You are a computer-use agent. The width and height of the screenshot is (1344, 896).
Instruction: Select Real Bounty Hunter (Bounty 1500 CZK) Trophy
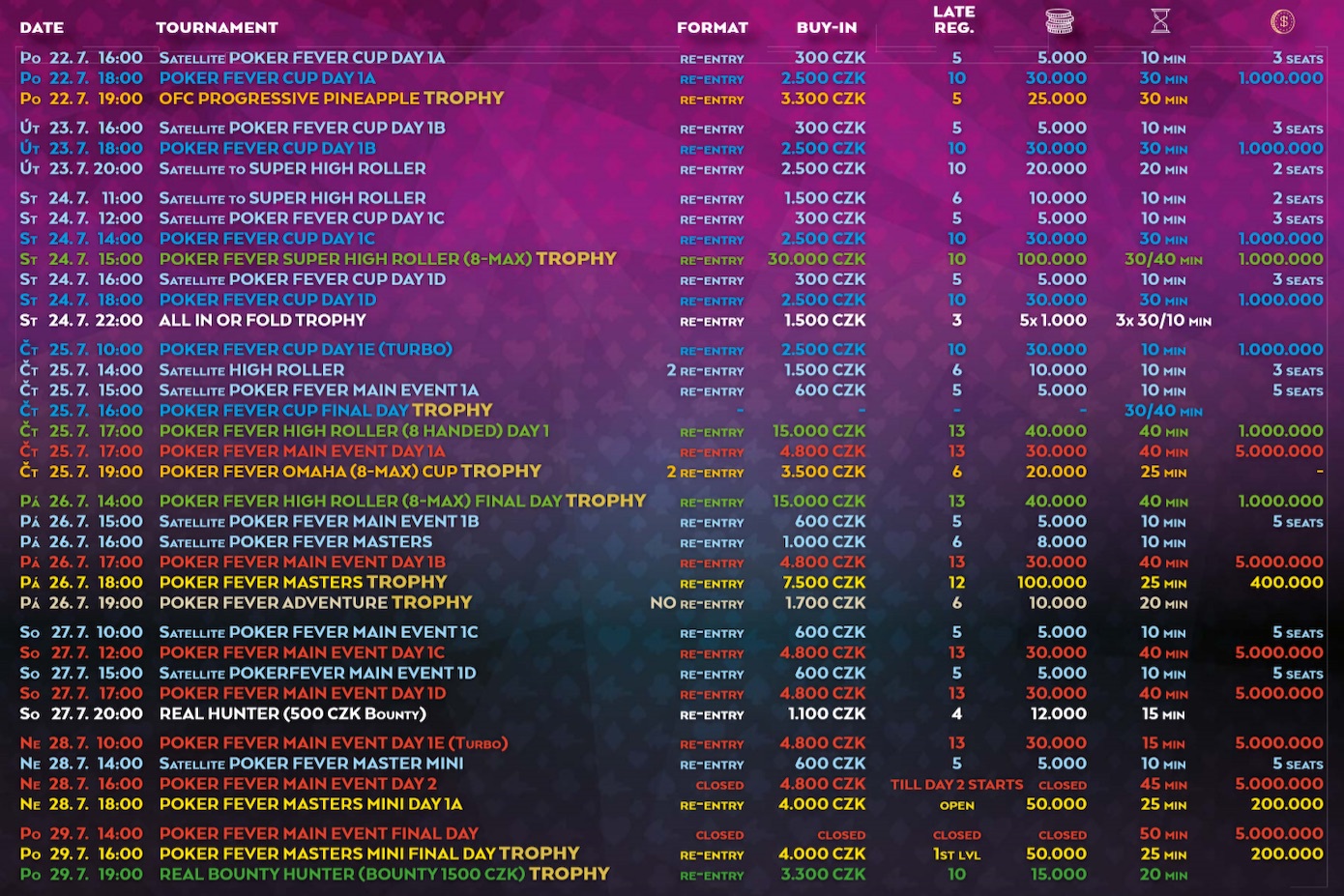[384, 874]
